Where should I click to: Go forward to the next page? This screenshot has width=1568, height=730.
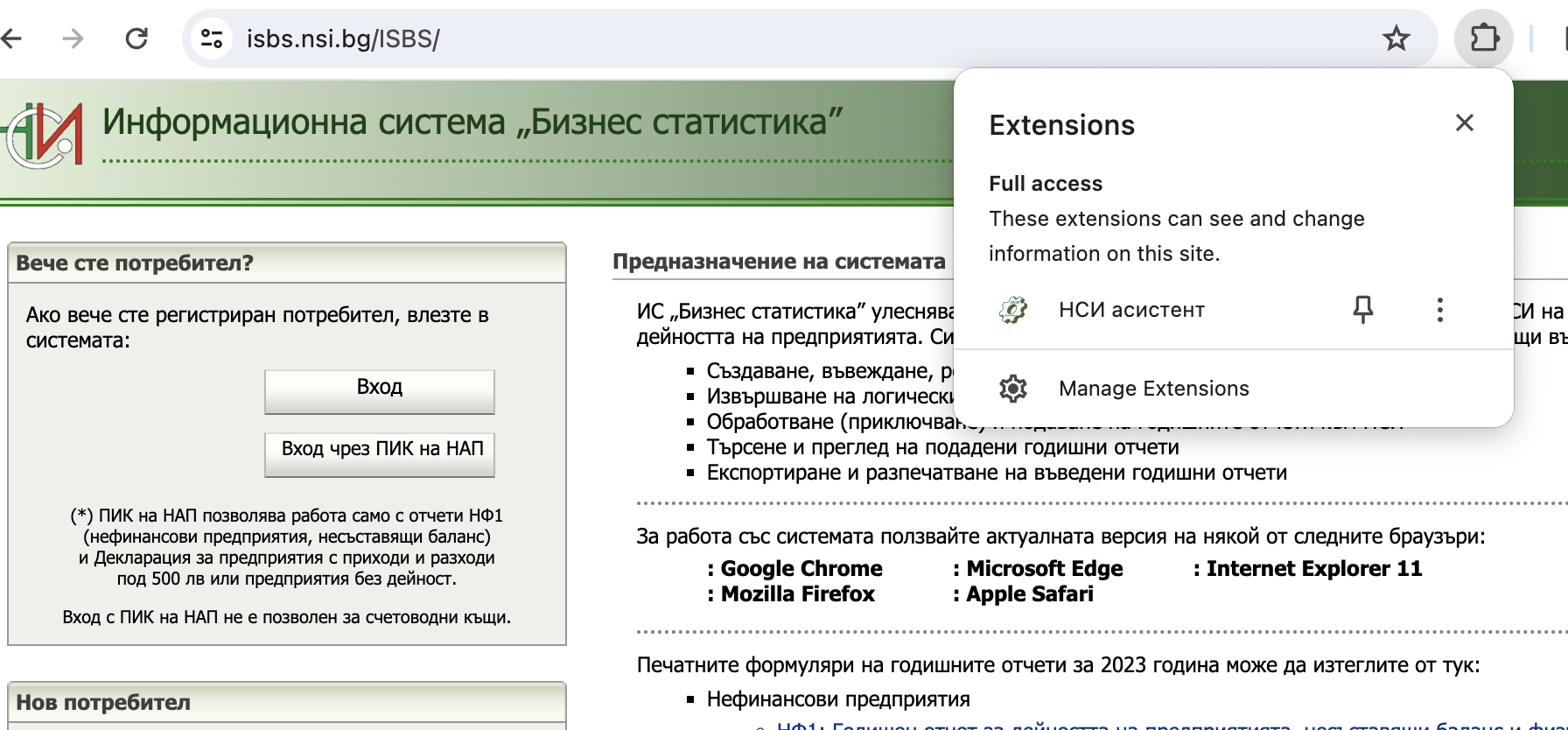73,39
